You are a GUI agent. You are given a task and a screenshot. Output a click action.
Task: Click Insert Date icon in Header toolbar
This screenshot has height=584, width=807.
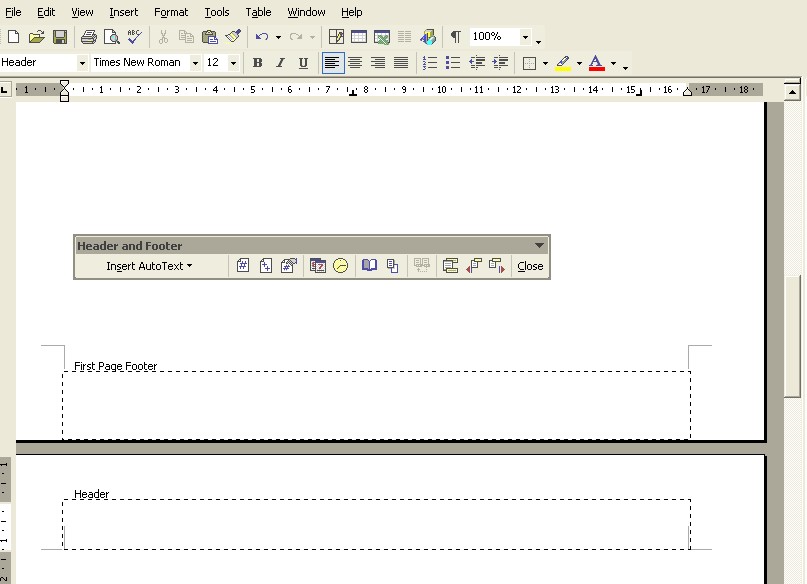coord(318,266)
